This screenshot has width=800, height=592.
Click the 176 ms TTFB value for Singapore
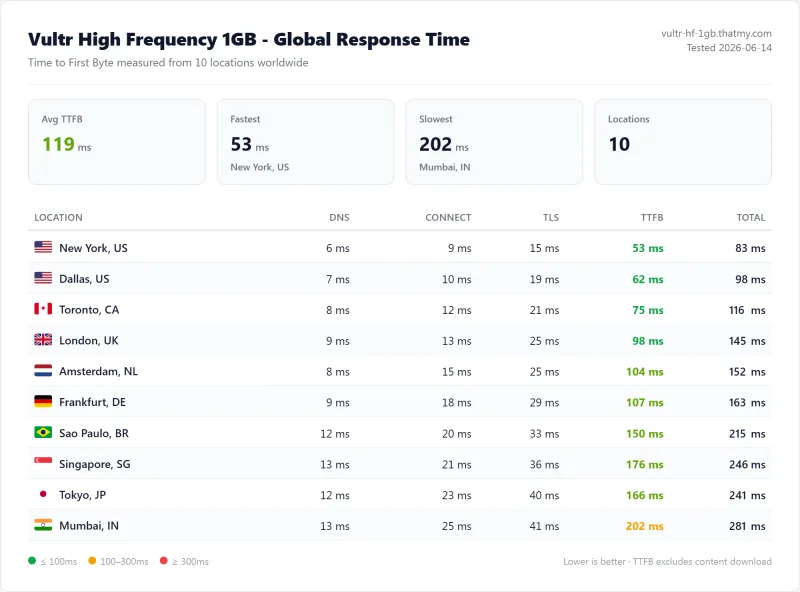pyautogui.click(x=645, y=464)
